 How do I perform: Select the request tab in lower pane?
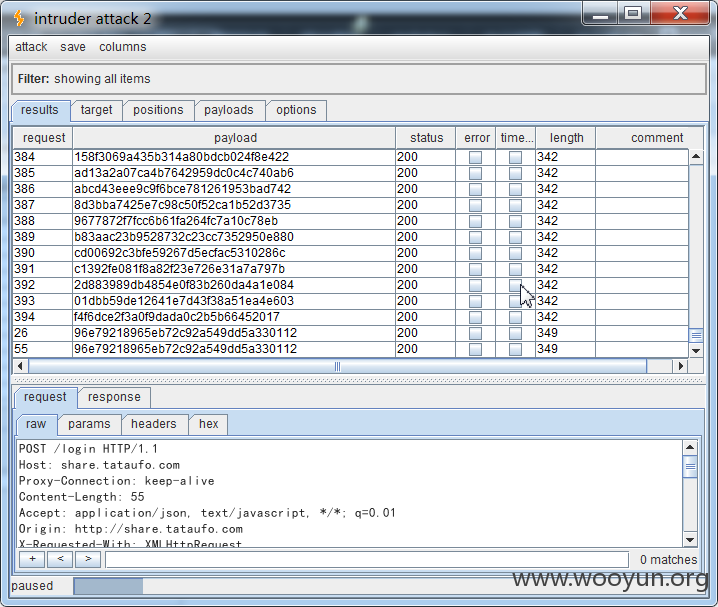45,397
